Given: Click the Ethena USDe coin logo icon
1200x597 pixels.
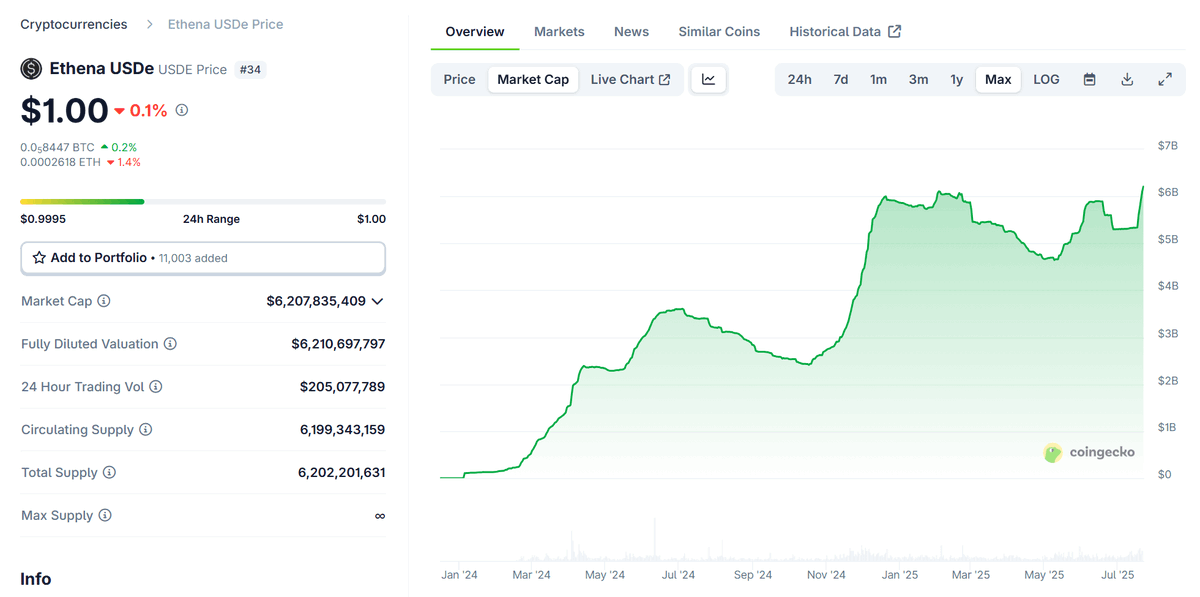Looking at the screenshot, I should (31, 69).
